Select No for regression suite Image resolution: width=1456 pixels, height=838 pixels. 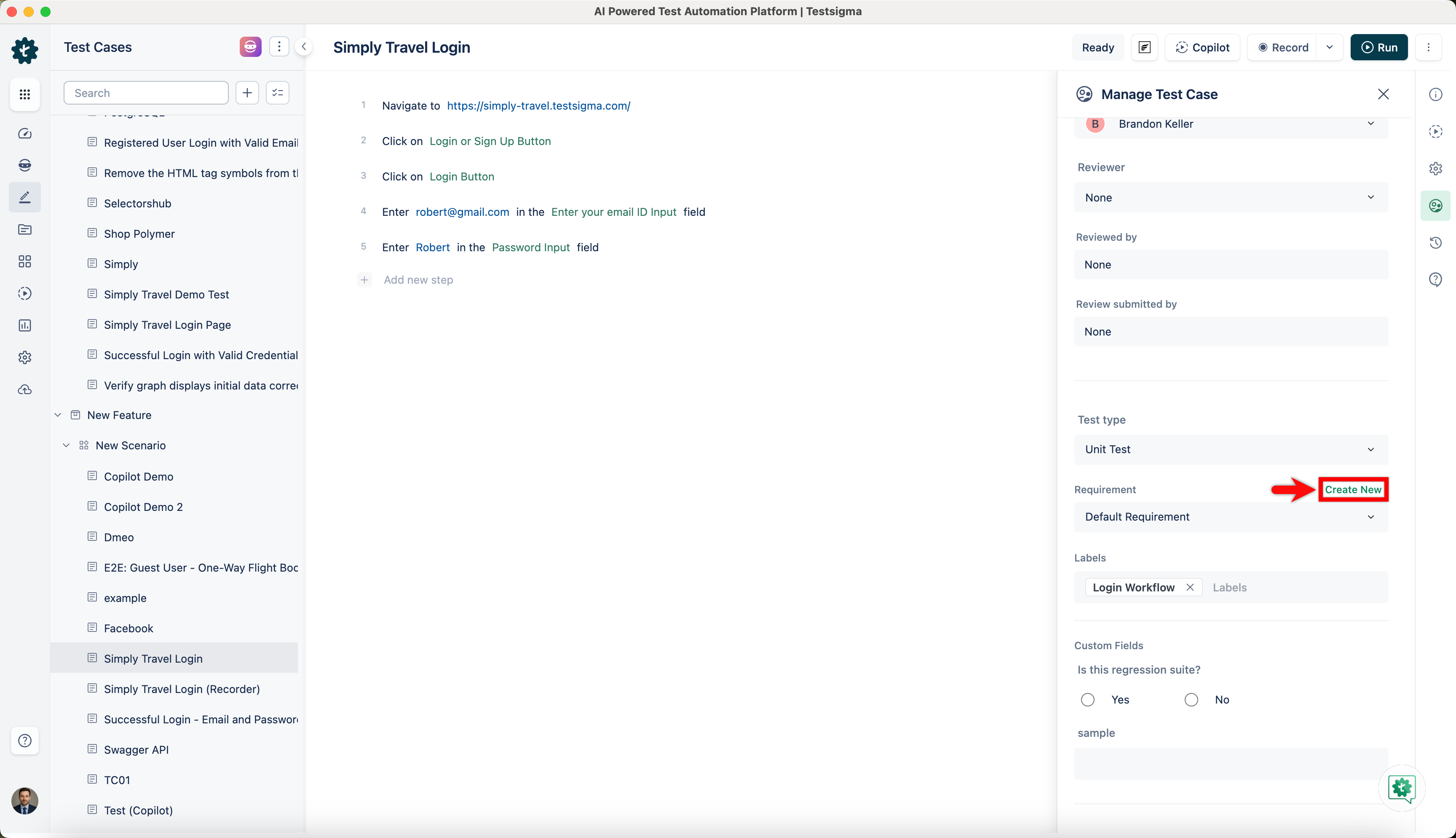1191,700
